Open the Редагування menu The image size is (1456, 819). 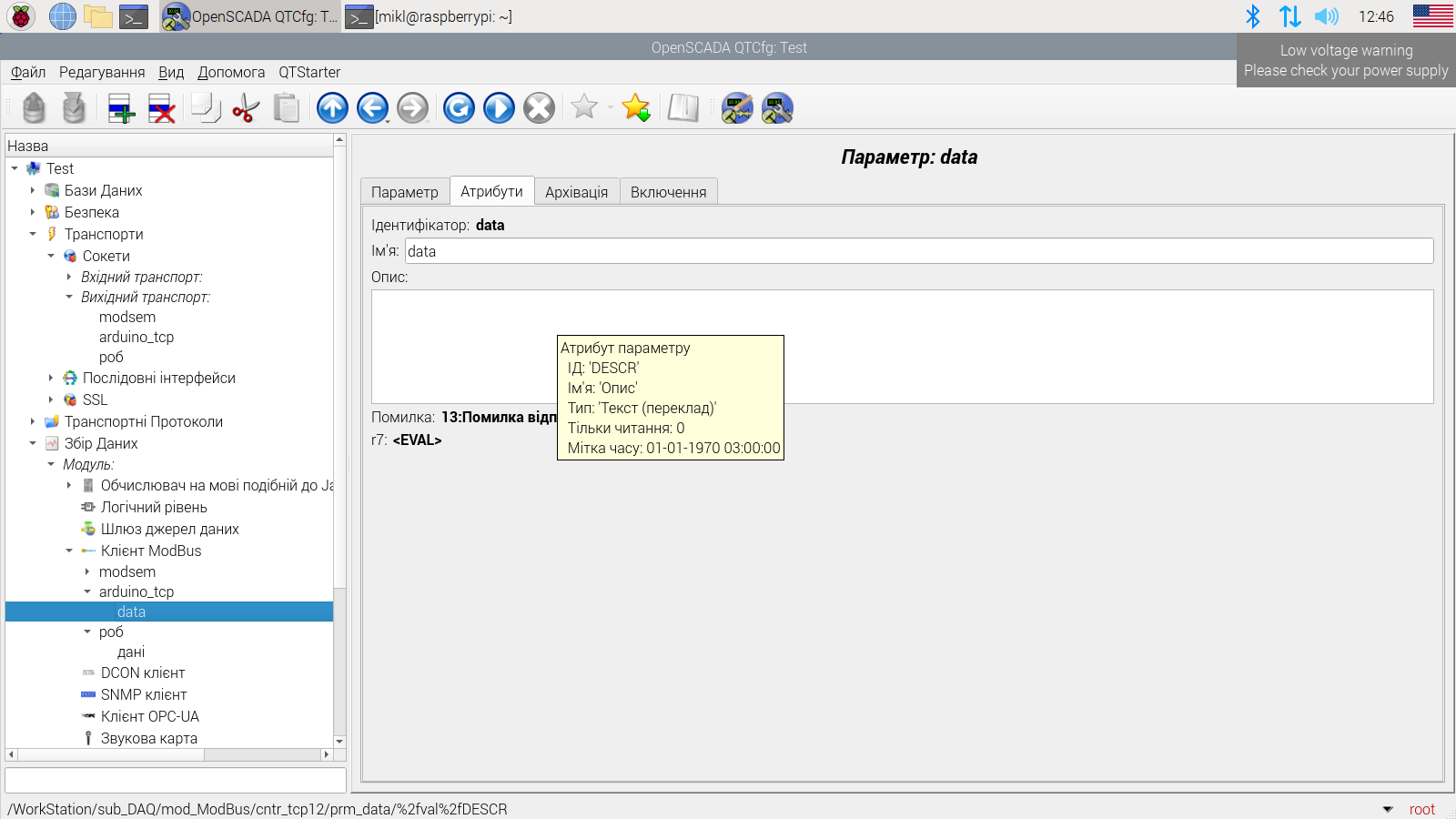(102, 72)
